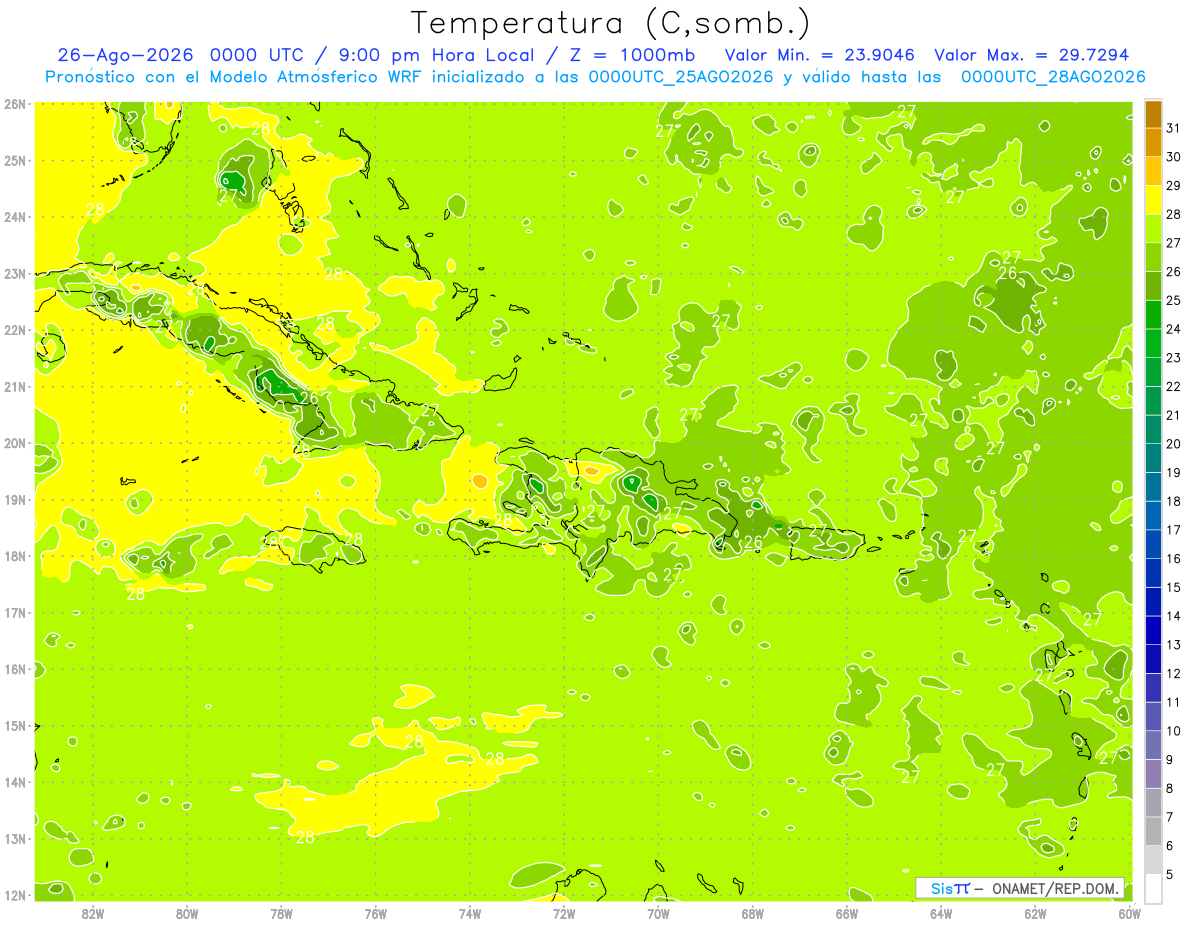Click the '66W' longitude label
The width and height of the screenshot is (1200, 927).
(x=847, y=913)
